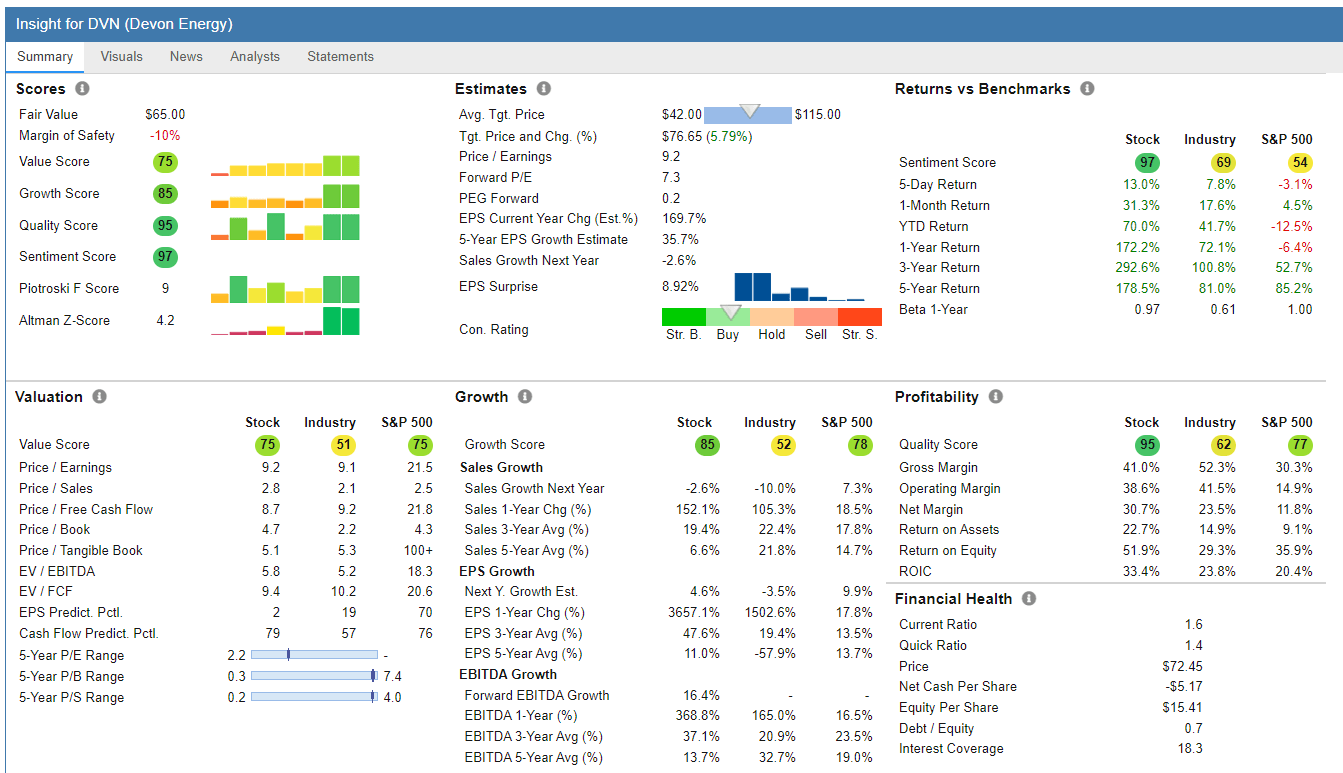Image resolution: width=1343 pixels, height=773 pixels.
Task: Click the Margin of Safety -10% value
Action: coord(165,136)
